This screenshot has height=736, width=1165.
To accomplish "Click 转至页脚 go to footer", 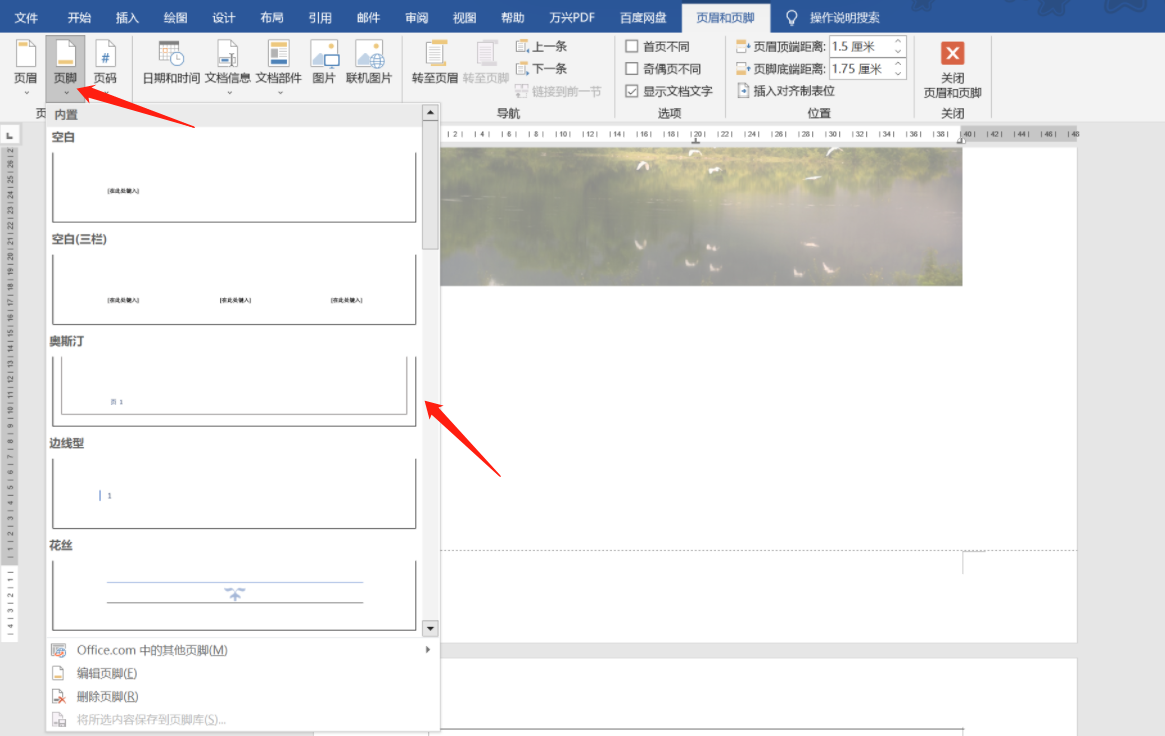I will coord(485,63).
